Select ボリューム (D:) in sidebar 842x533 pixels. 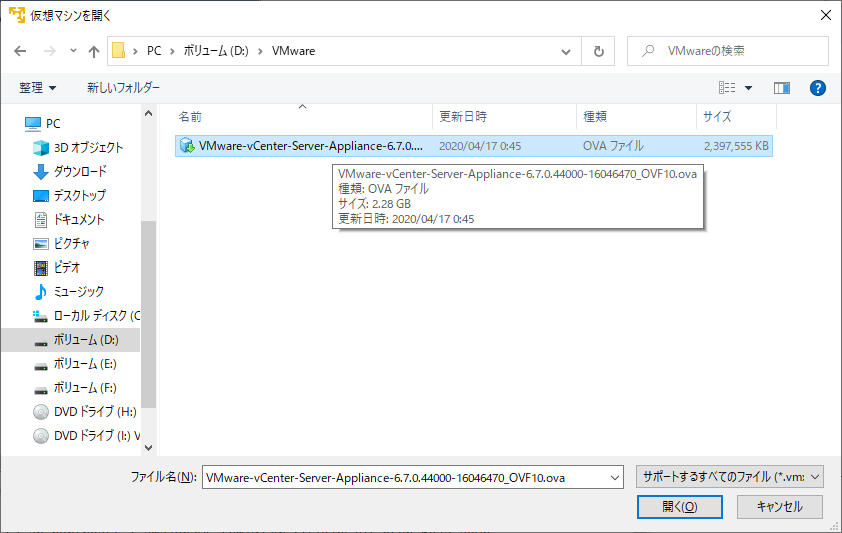coord(86,340)
